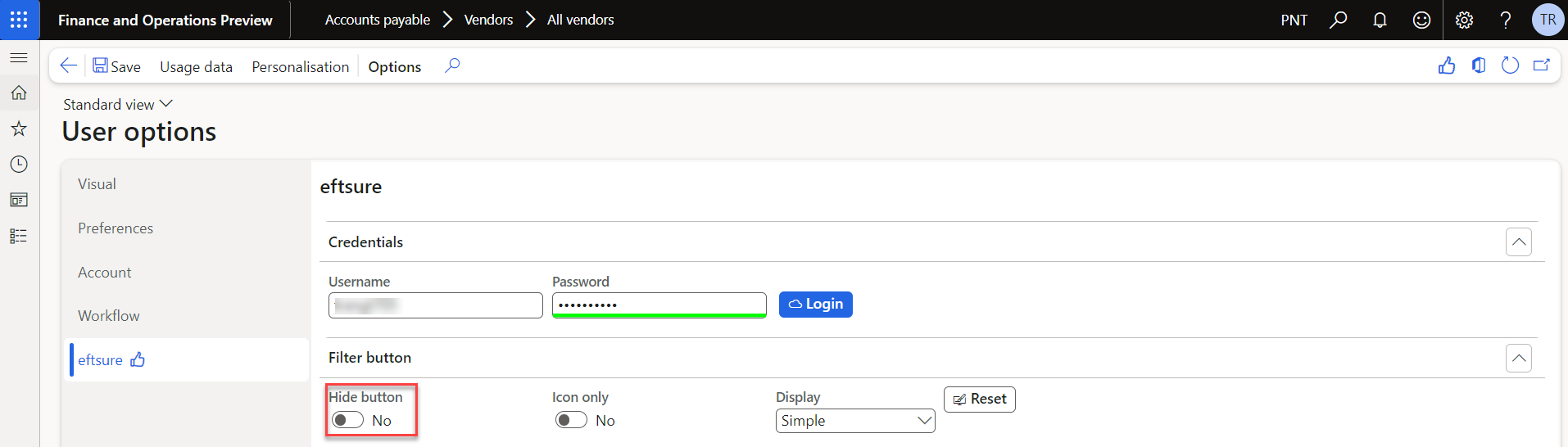
Task: Open the help question mark
Action: [x=1506, y=20]
